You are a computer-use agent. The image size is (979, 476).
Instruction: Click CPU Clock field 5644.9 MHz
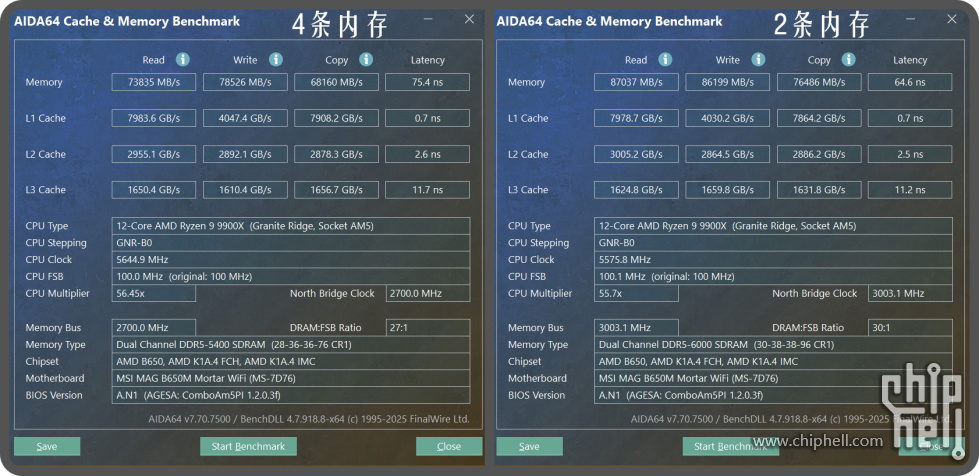(x=291, y=260)
